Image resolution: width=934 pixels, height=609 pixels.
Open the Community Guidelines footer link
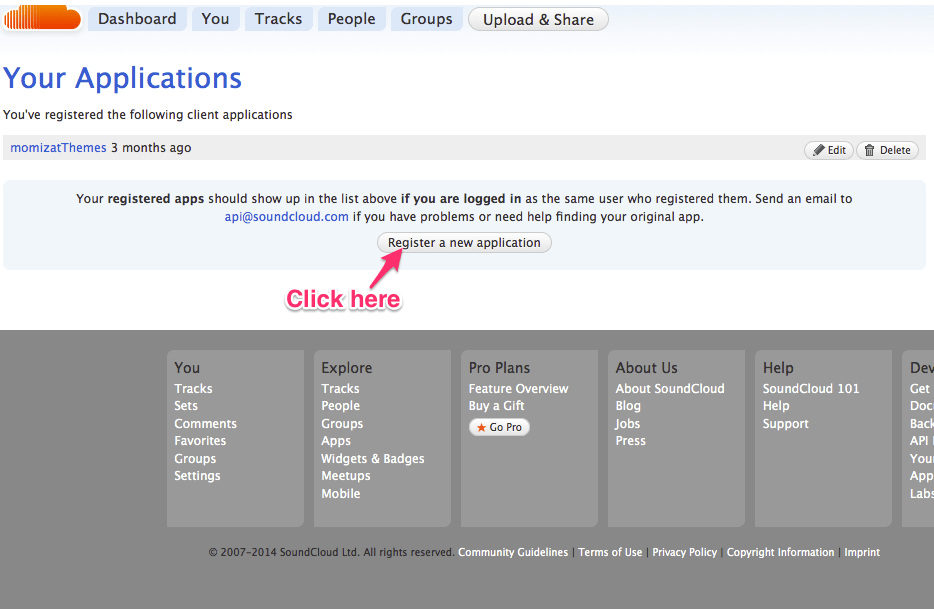pyautogui.click(x=513, y=552)
